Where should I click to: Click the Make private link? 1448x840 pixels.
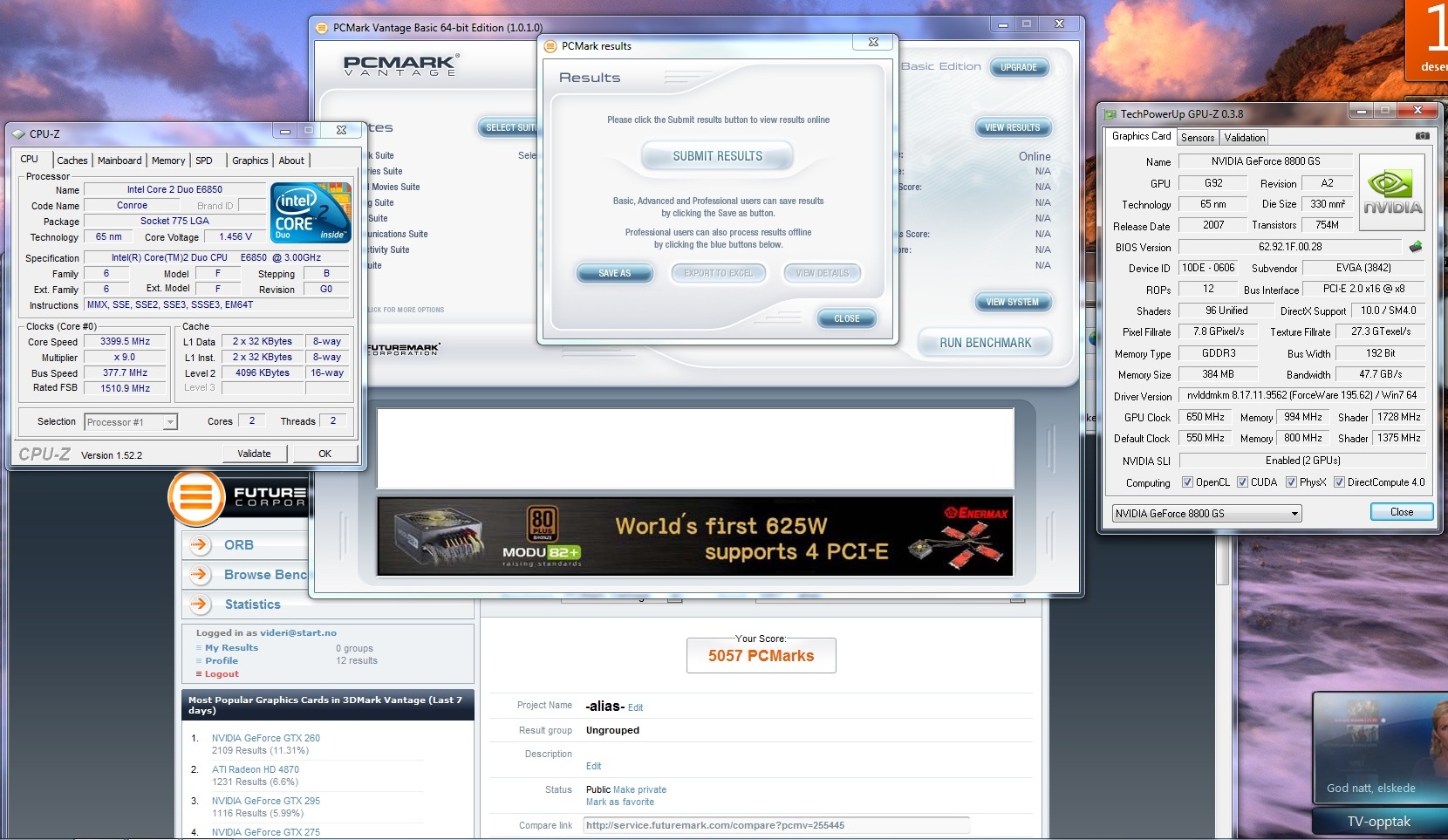pos(639,789)
